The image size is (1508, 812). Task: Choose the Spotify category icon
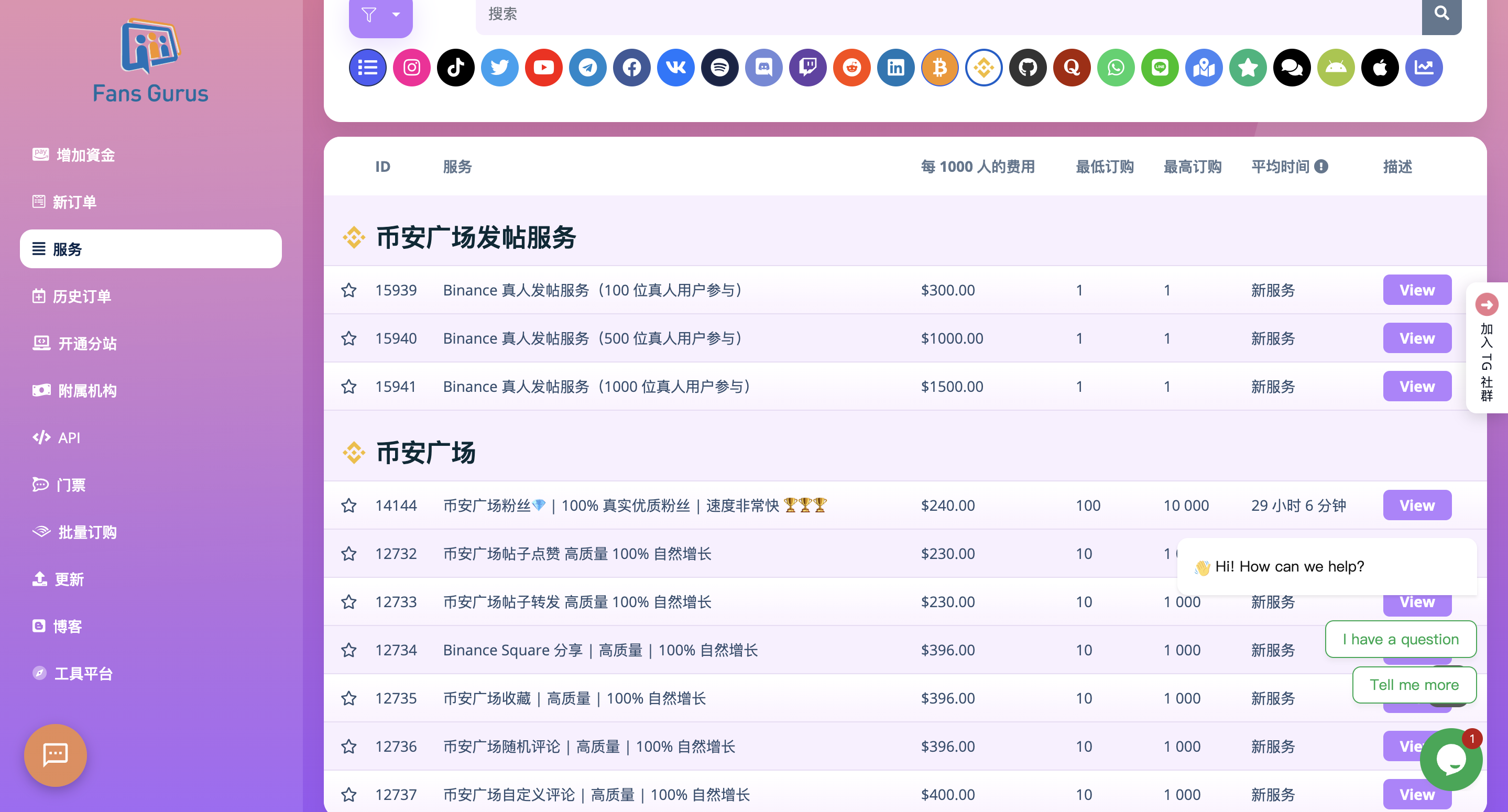pyautogui.click(x=719, y=68)
